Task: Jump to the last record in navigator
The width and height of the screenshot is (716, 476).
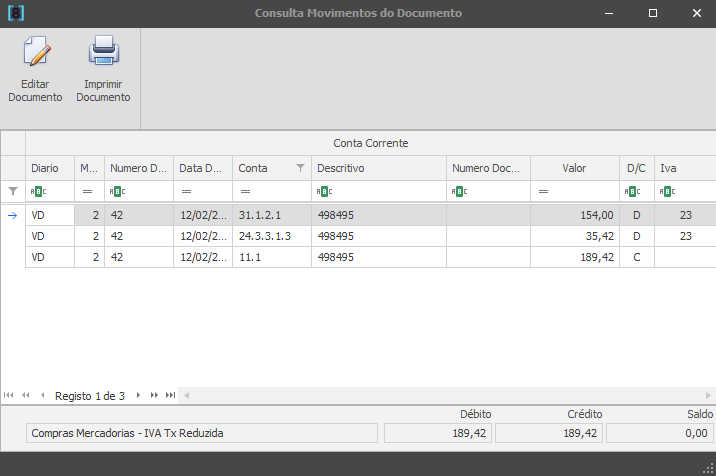Action: pyautogui.click(x=171, y=396)
